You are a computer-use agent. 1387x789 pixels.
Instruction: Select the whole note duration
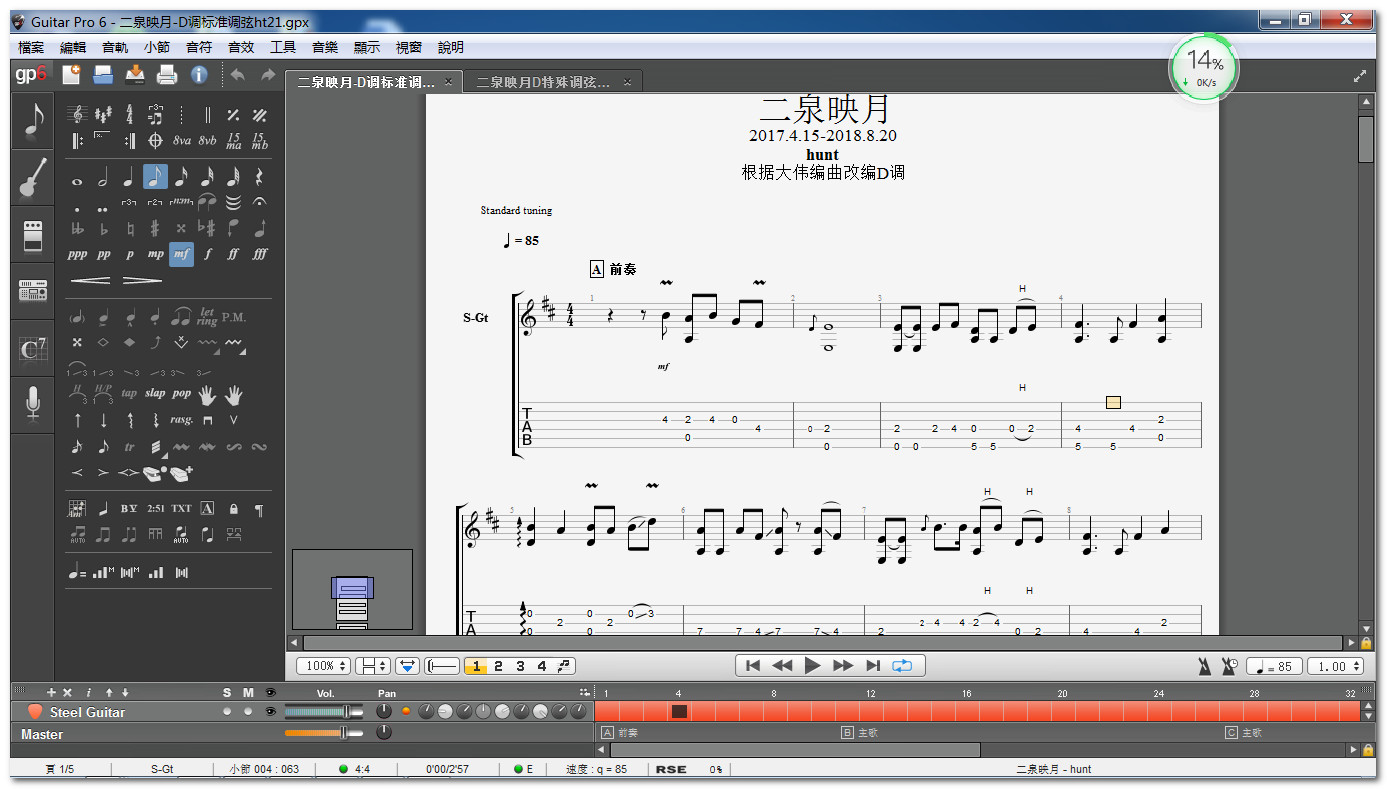(x=77, y=180)
